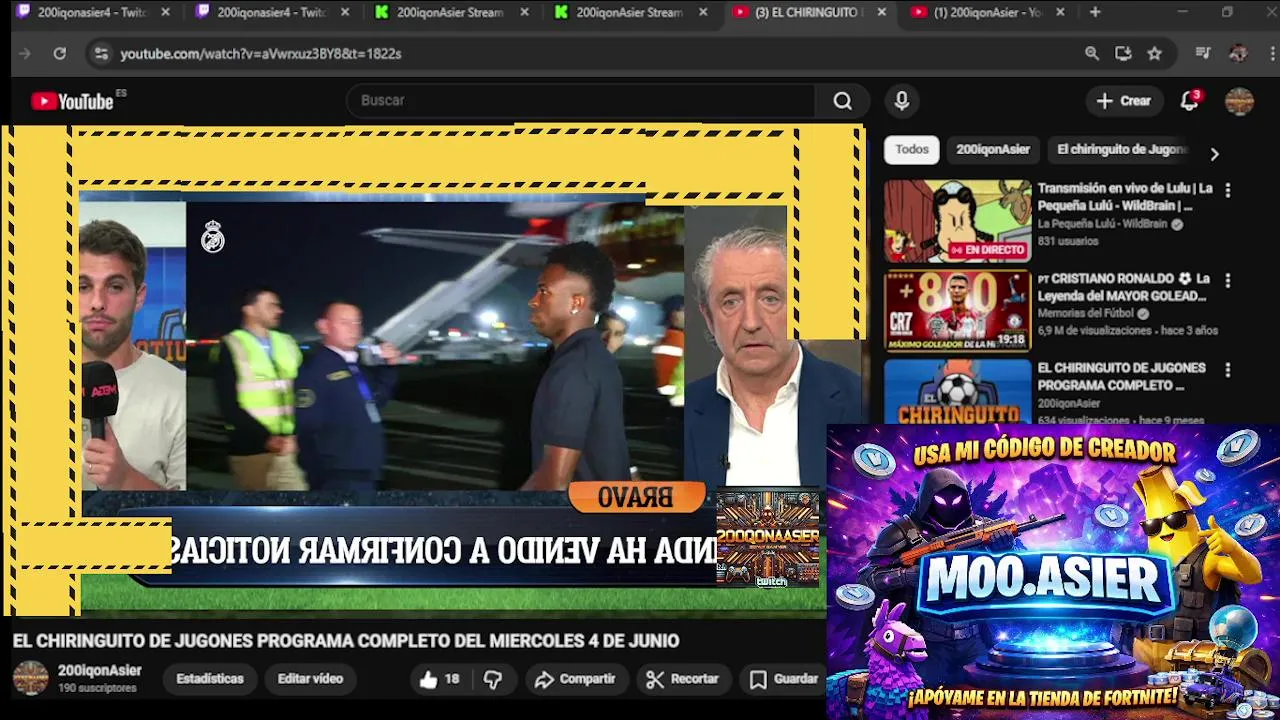Open 200iqonAsier channel avatar below the video

click(x=30, y=678)
